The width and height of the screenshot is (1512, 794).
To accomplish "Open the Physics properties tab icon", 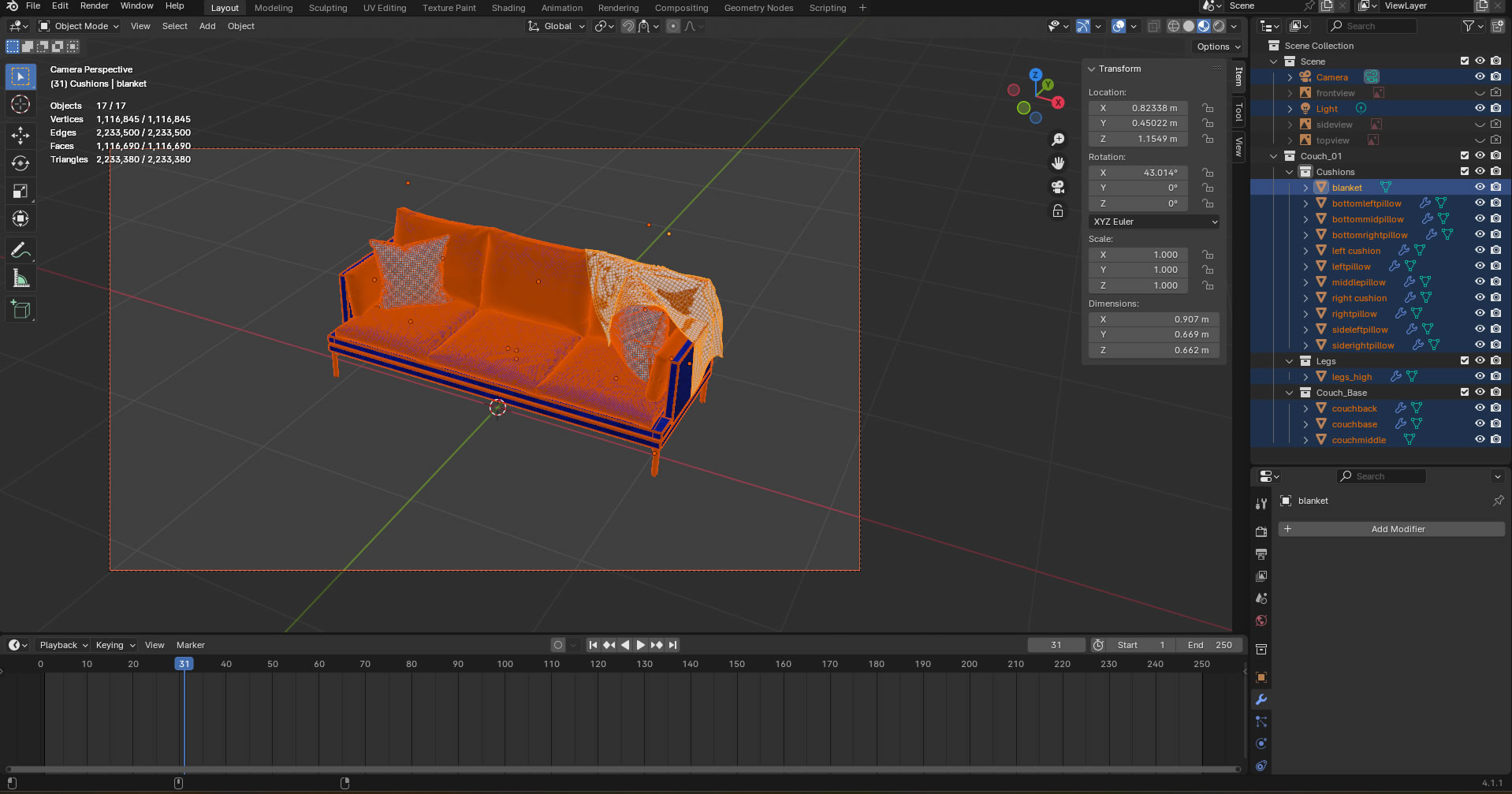I will (x=1261, y=744).
